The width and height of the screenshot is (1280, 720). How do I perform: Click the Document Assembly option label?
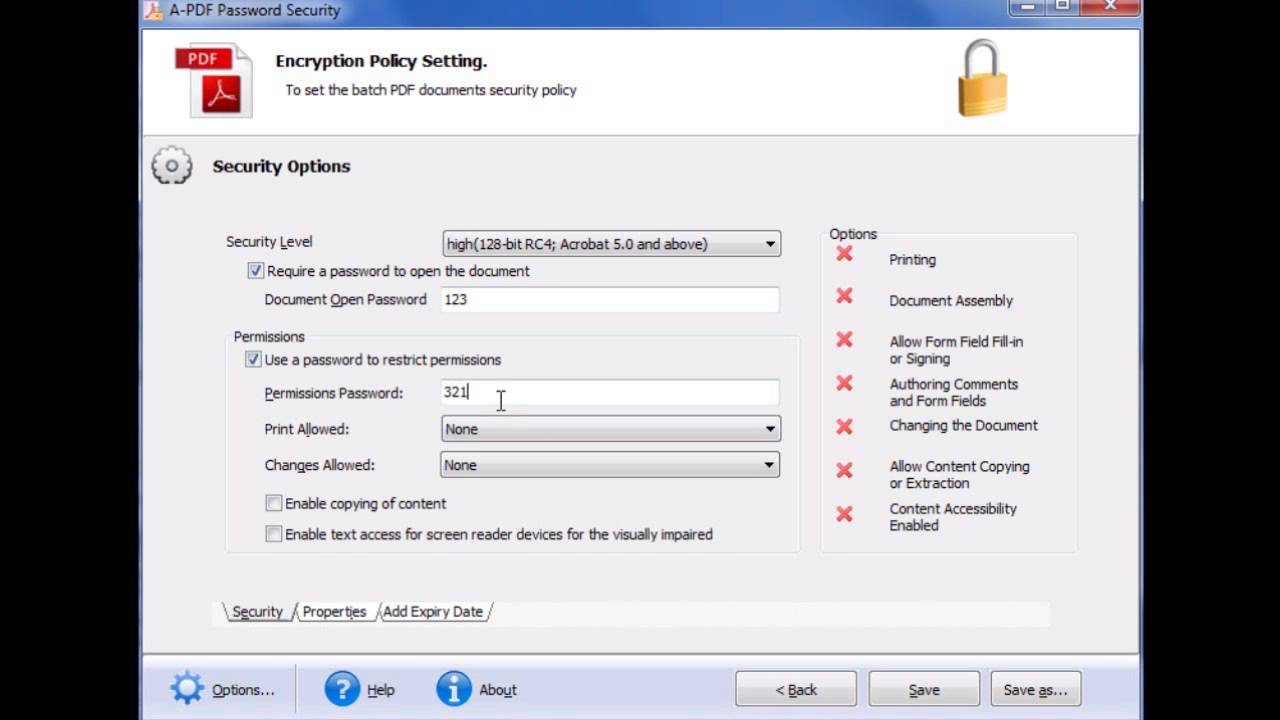(951, 300)
